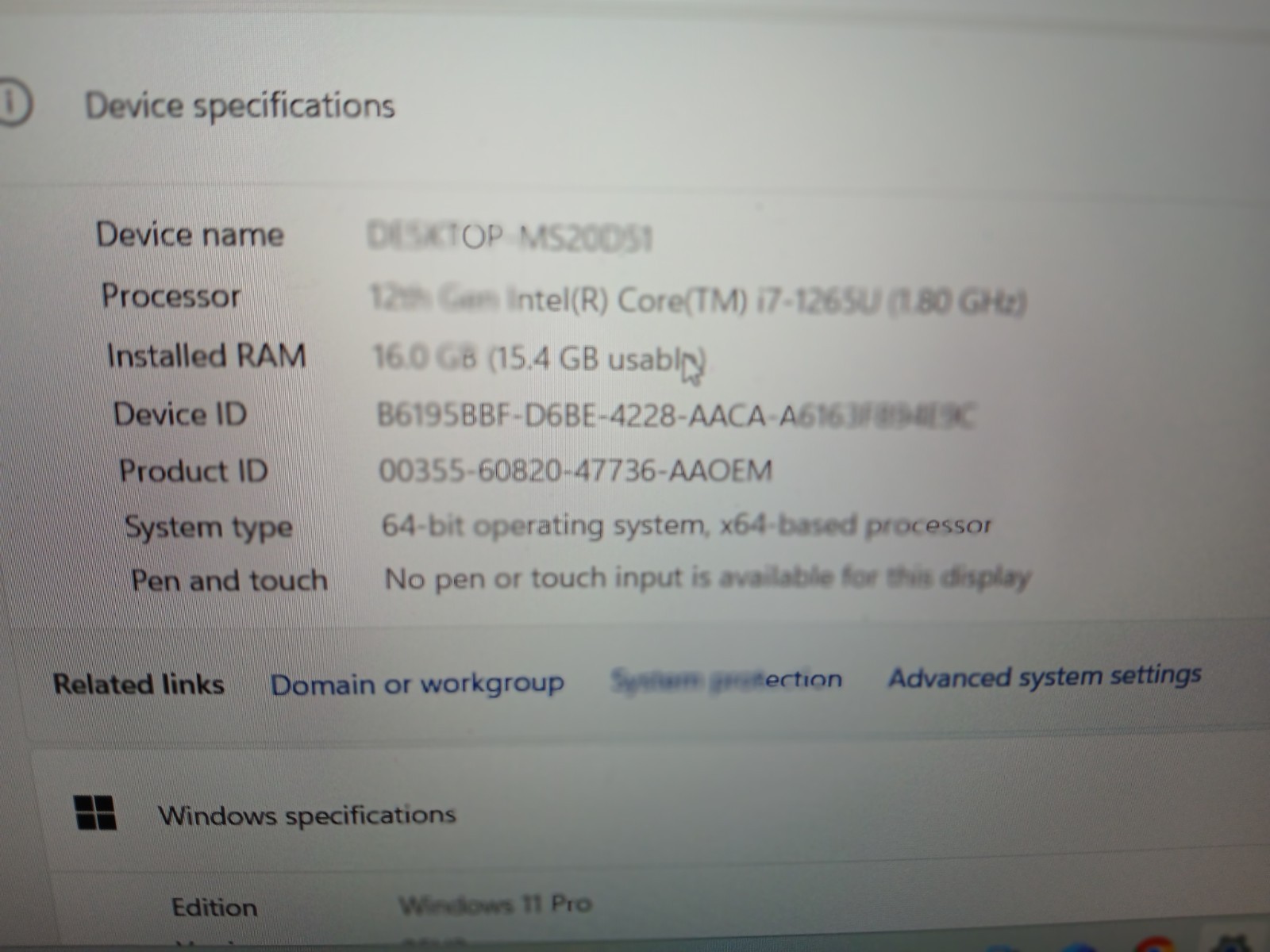The height and width of the screenshot is (952, 1270).
Task: Select the Intel Core i7-1265U processor value
Action: click(x=698, y=300)
